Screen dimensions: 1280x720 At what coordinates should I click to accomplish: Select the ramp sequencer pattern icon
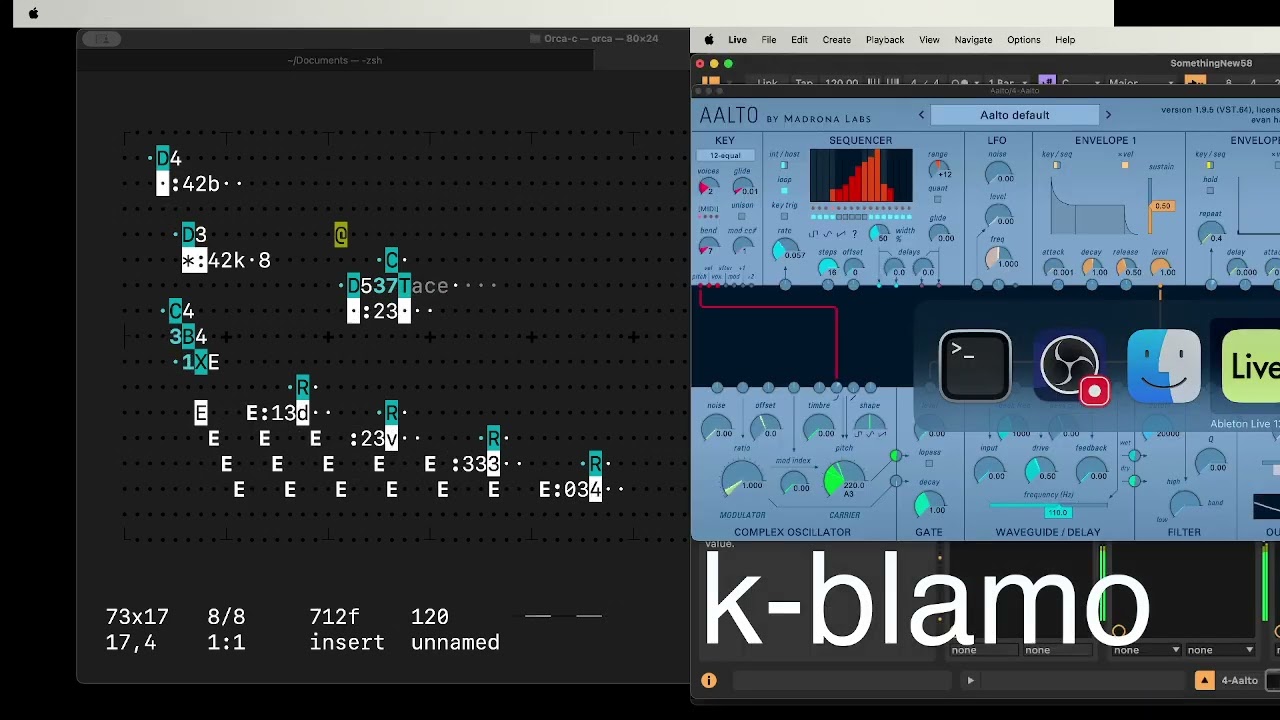(840, 234)
